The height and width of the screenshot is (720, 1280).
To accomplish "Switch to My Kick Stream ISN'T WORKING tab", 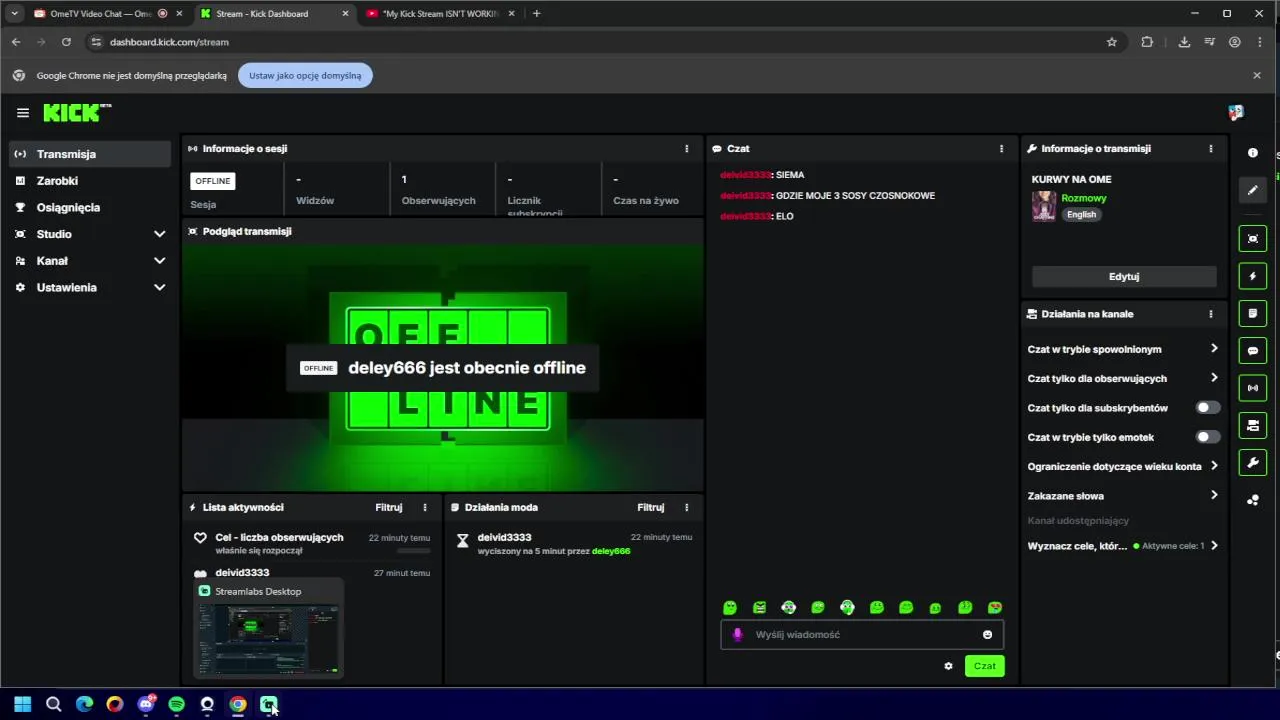I will (440, 14).
